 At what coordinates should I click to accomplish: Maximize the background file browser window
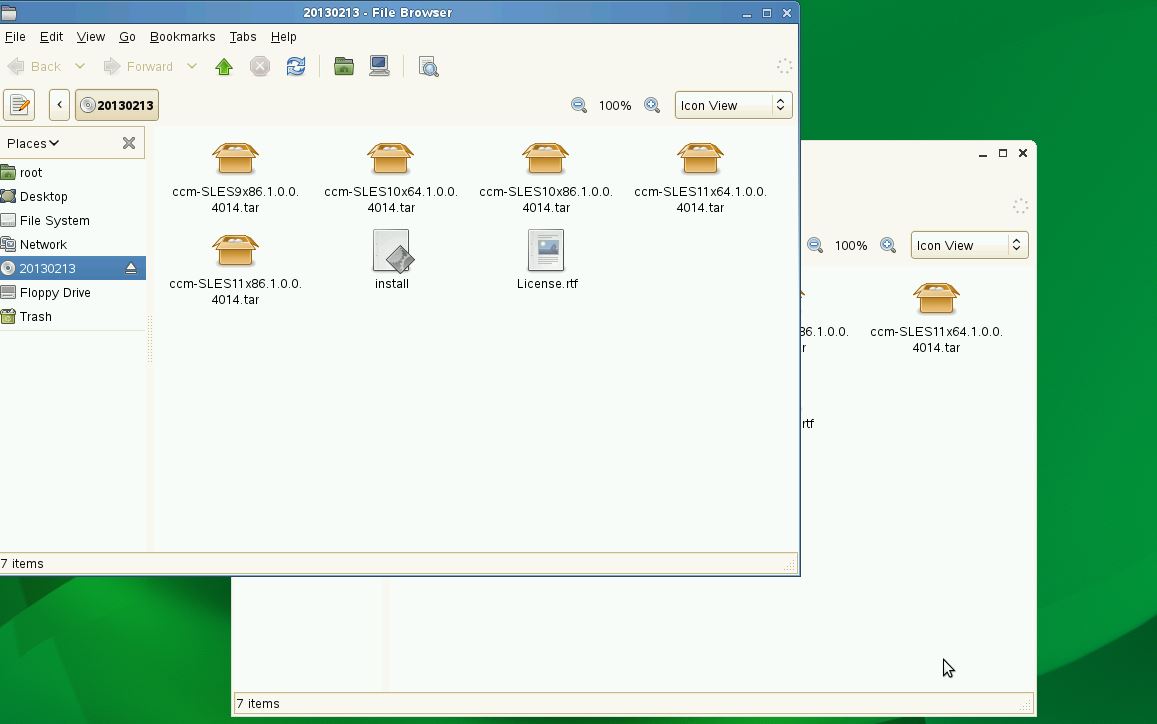coord(1003,154)
